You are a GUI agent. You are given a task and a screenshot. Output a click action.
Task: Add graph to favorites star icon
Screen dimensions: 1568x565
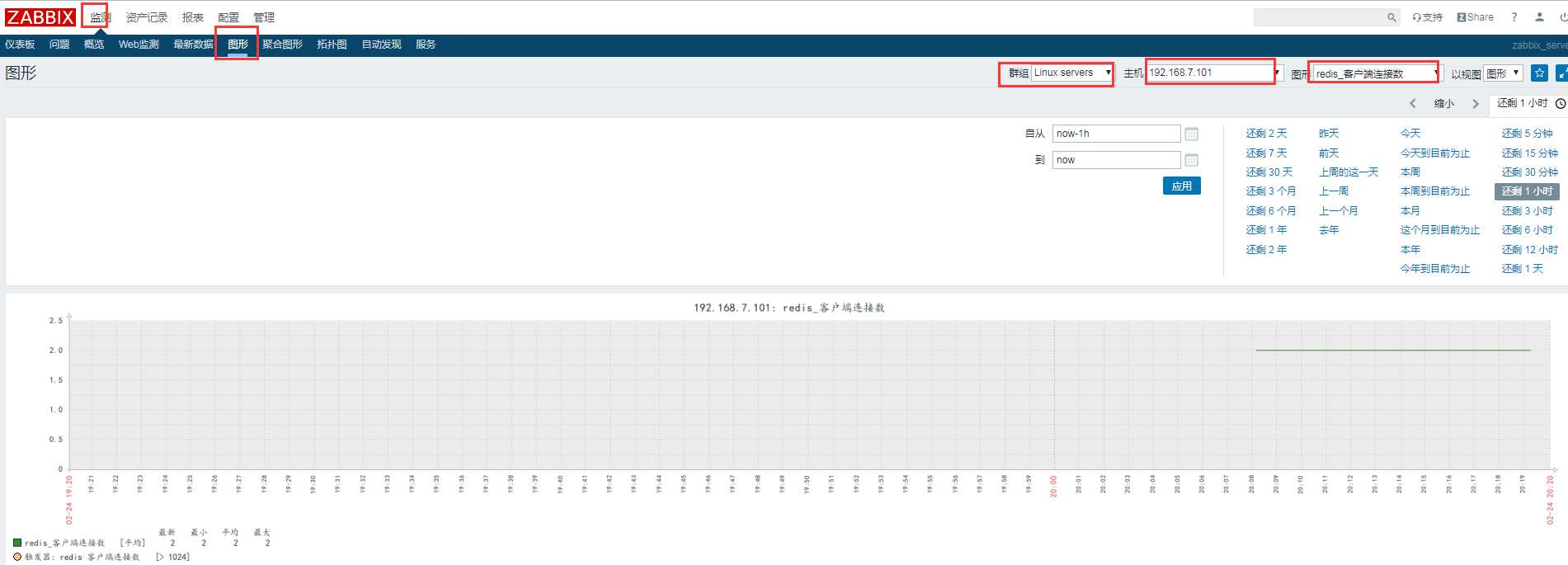click(x=1539, y=73)
